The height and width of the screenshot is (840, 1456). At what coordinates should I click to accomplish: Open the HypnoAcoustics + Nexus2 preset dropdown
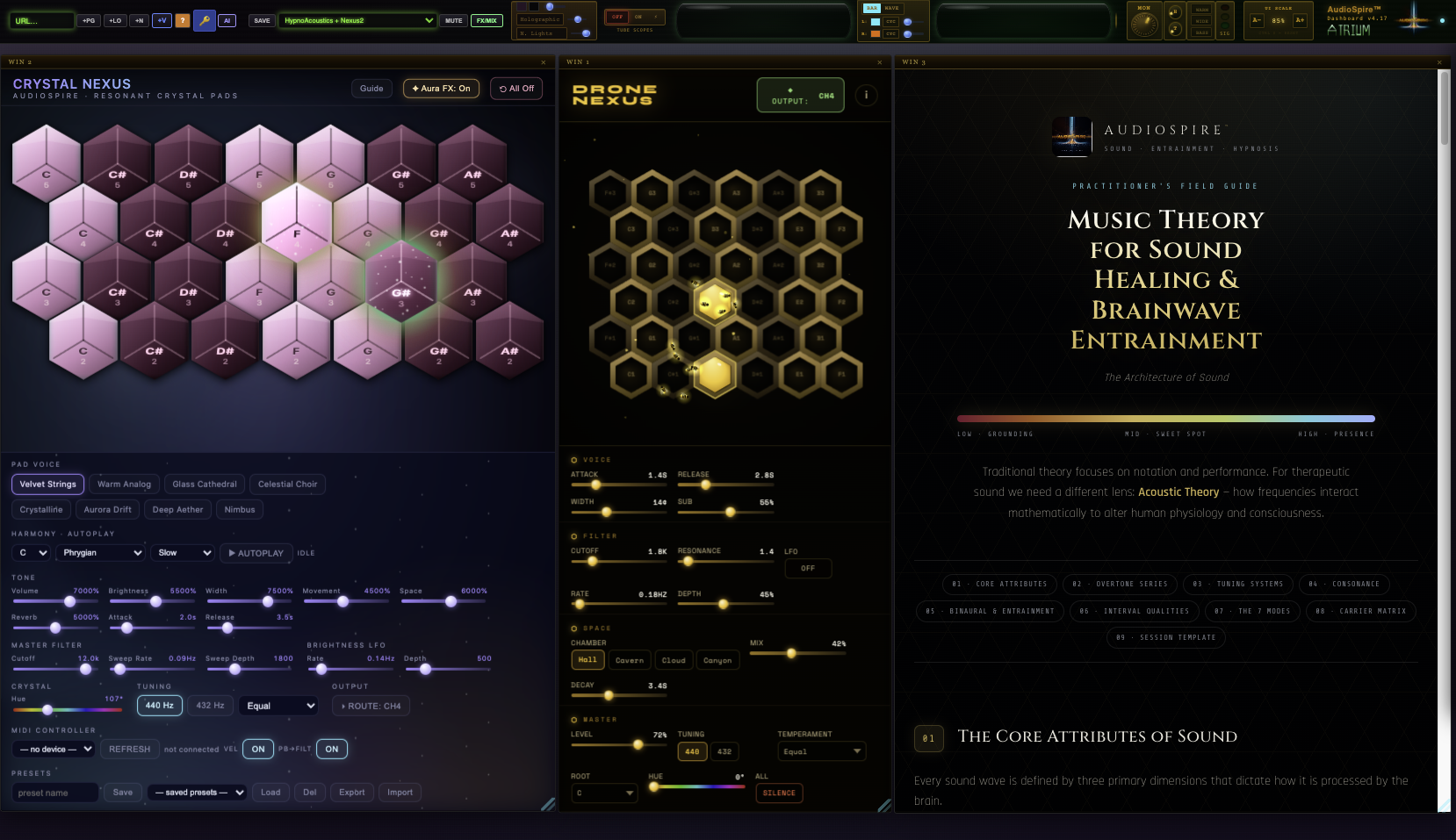(x=357, y=20)
